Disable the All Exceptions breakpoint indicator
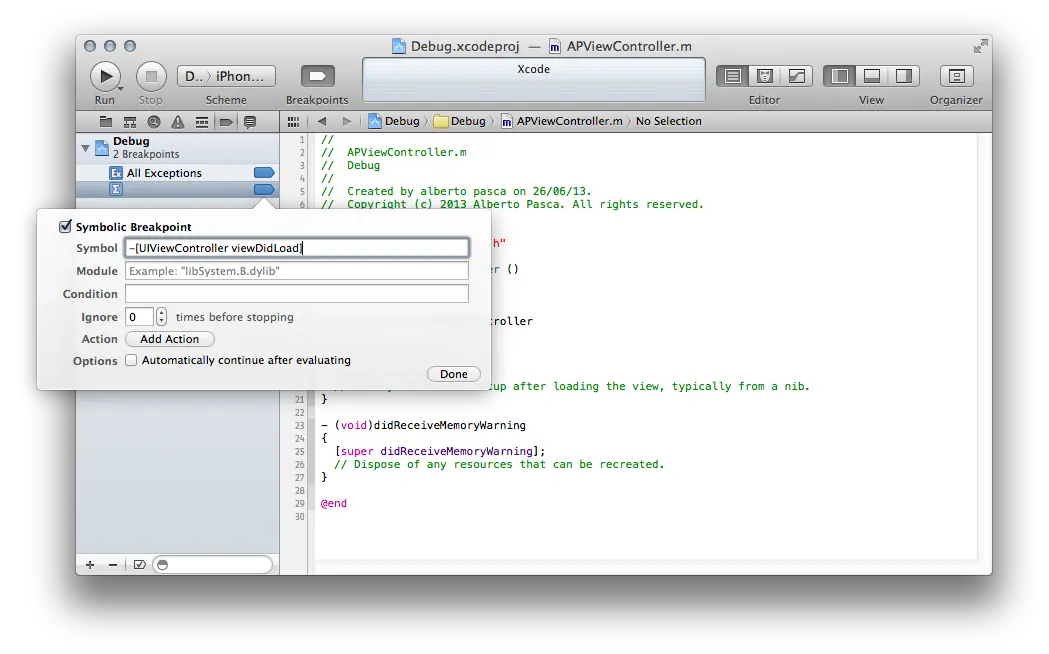Image resolution: width=1049 pixels, height=654 pixels. click(264, 173)
